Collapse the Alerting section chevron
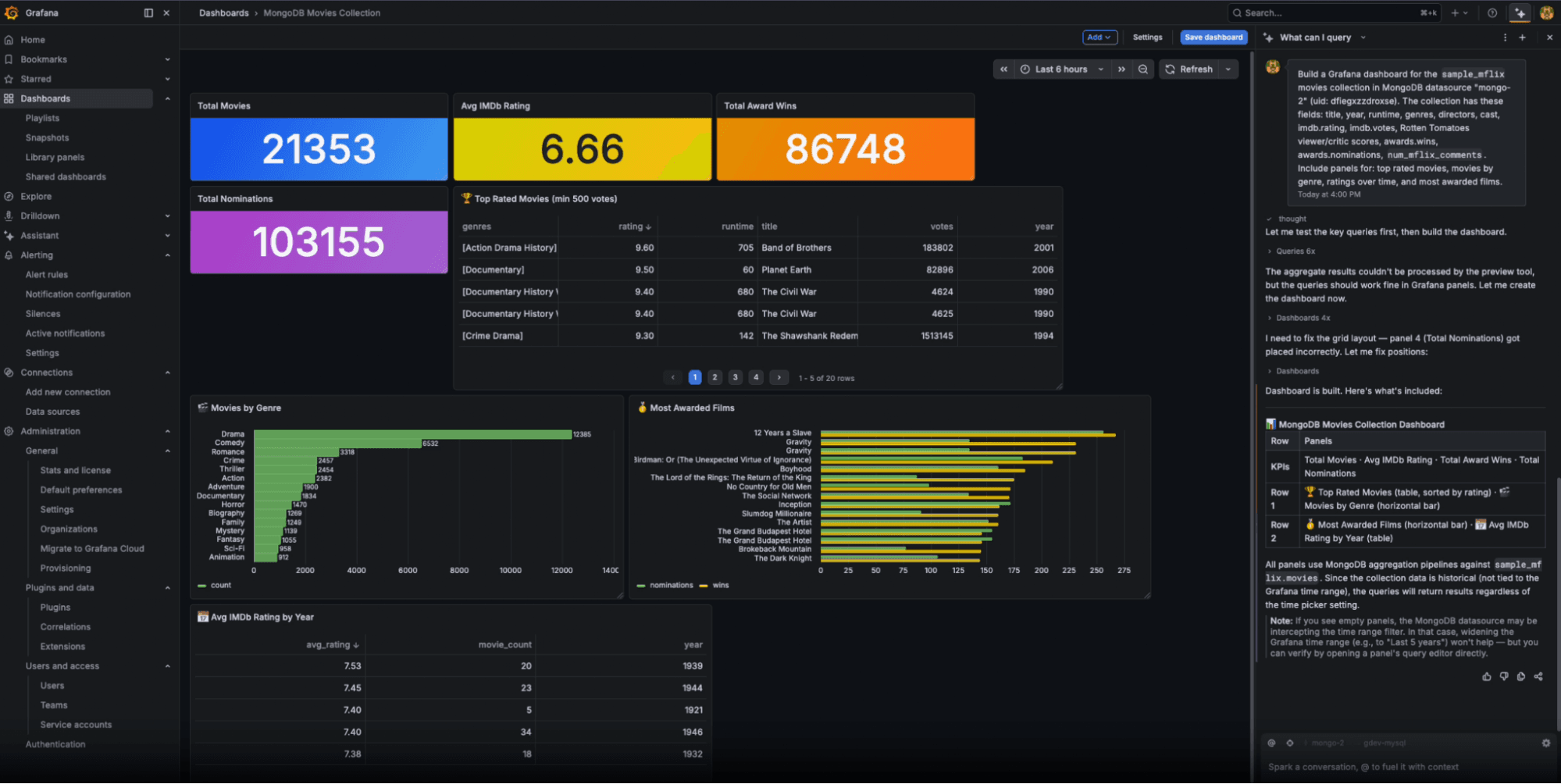The height and width of the screenshot is (784, 1561). [167, 255]
